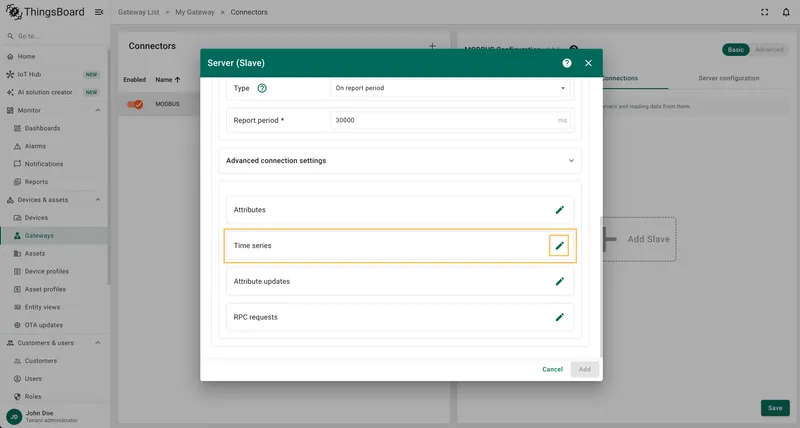Edit the Time series configuration
This screenshot has width=800, height=428.
559,245
